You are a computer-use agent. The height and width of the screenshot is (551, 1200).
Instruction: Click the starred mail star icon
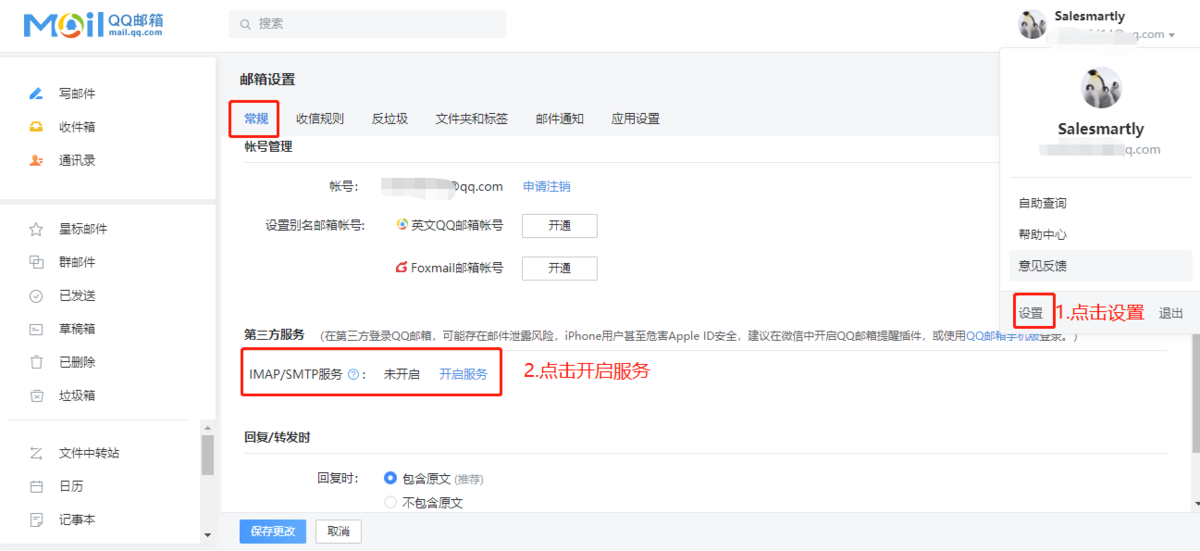coord(36,229)
